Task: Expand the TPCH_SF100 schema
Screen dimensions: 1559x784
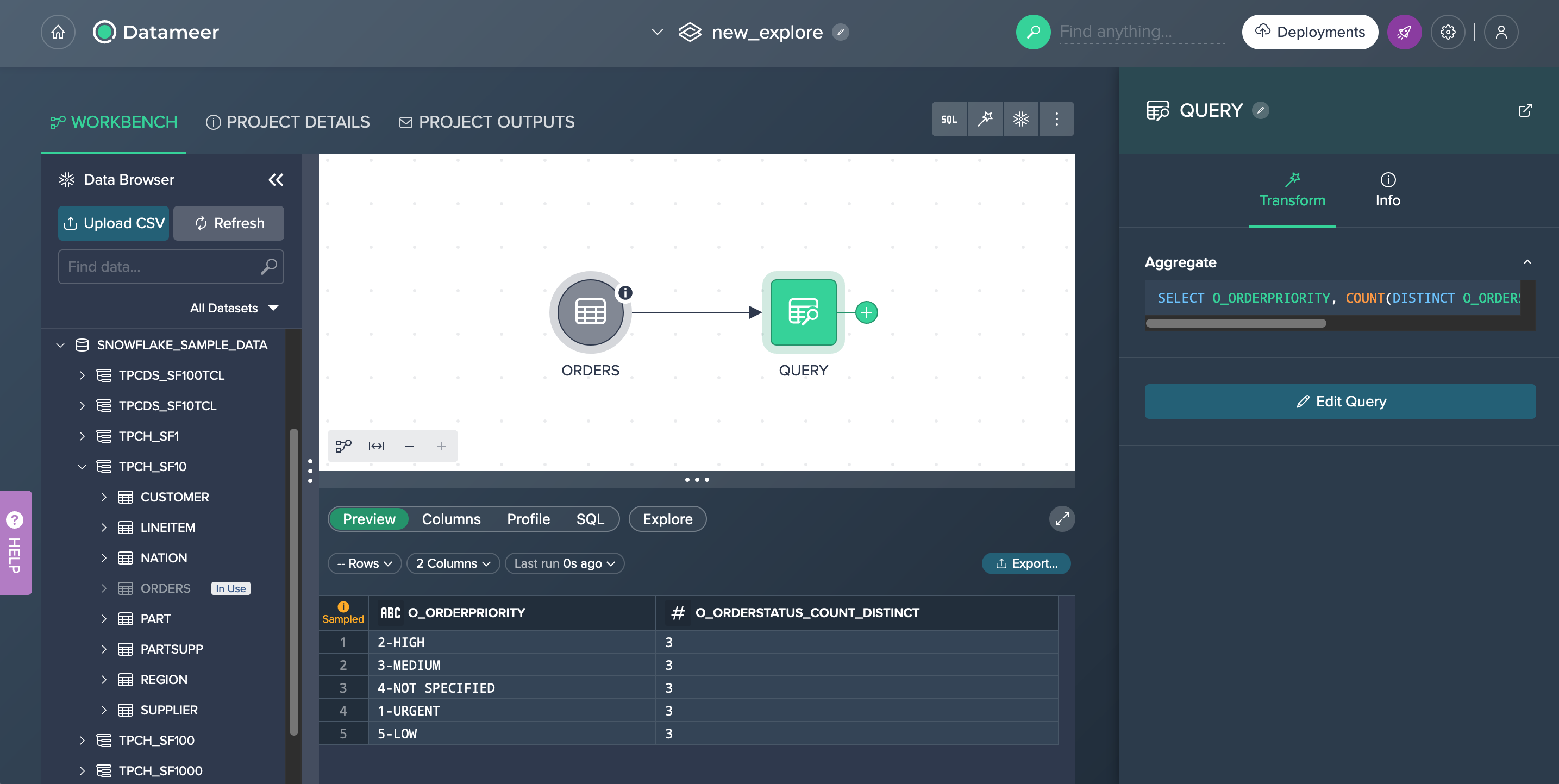Action: click(82, 741)
